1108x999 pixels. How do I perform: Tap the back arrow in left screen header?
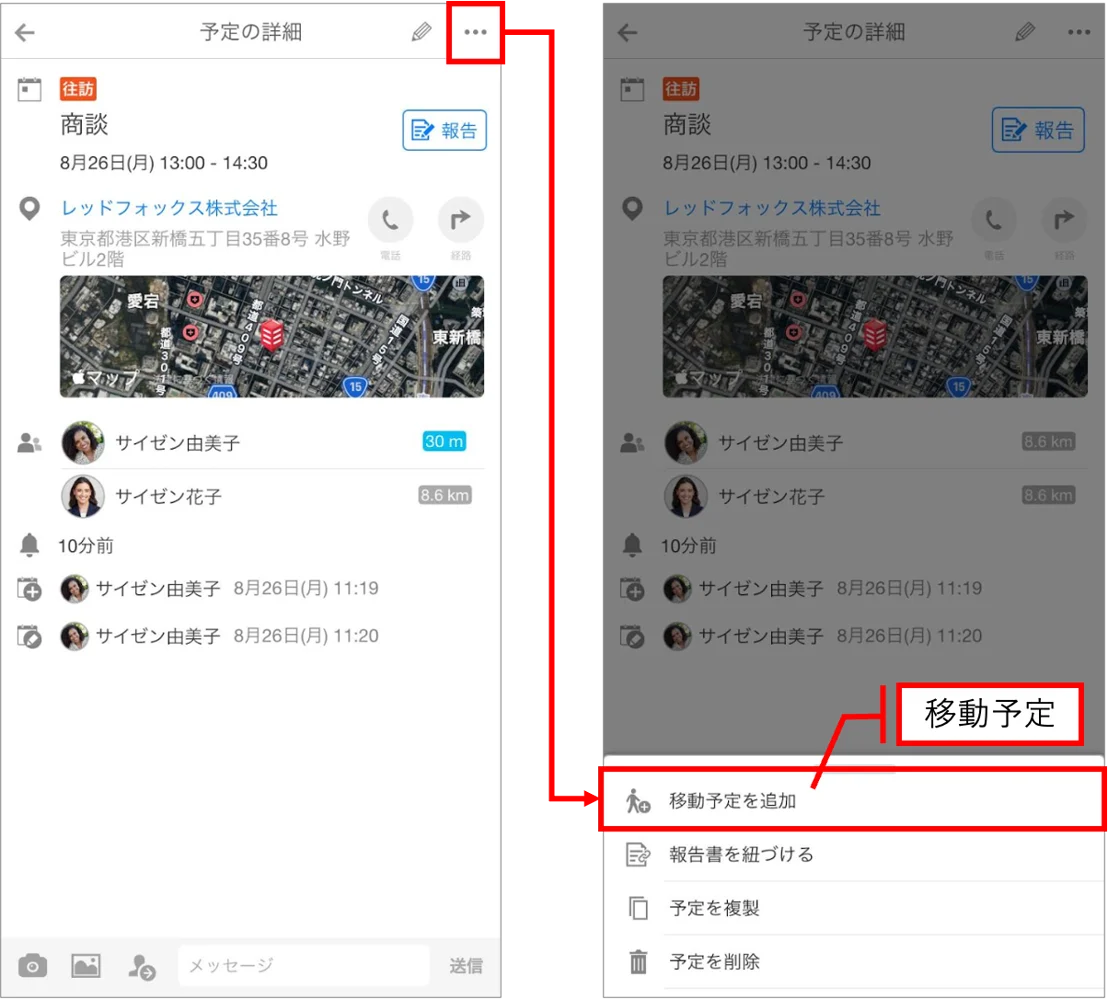click(25, 32)
